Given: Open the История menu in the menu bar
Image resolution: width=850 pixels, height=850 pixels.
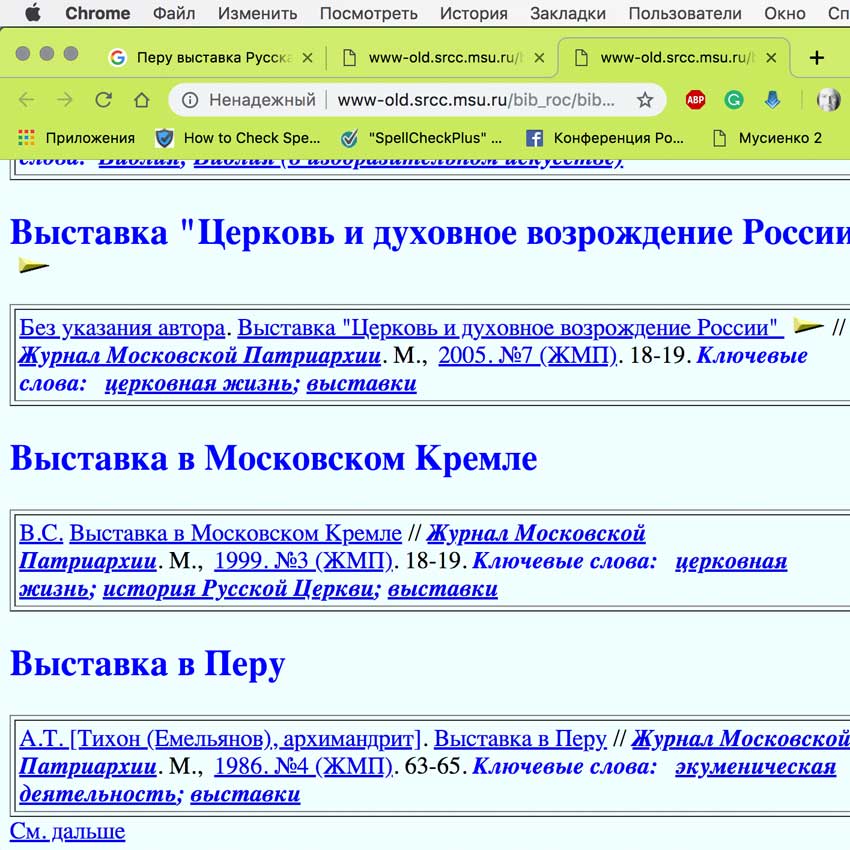Looking at the screenshot, I should tap(473, 13).
